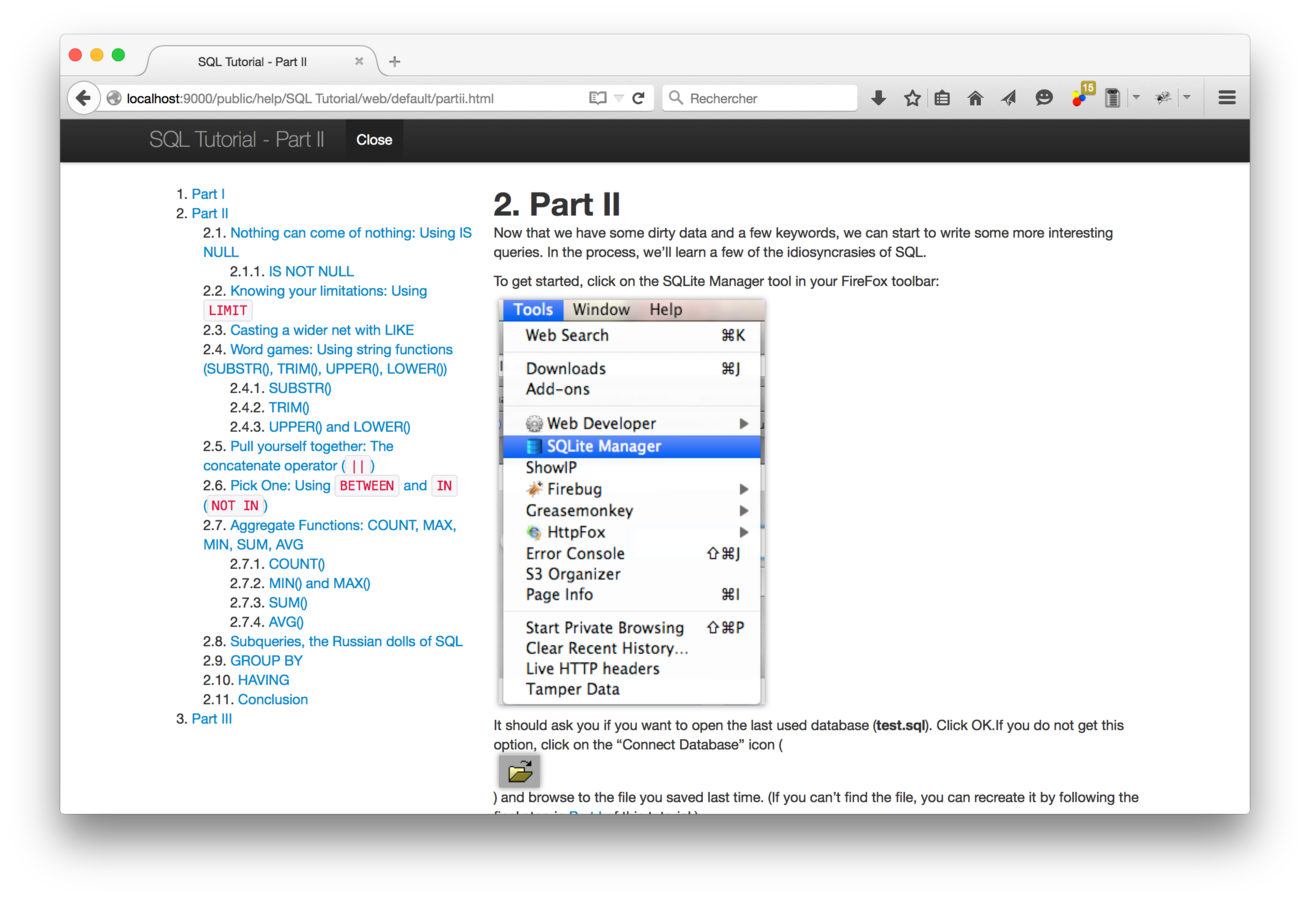Click the '2. Part II' heading
Screen dimensions: 1310x900
click(557, 204)
